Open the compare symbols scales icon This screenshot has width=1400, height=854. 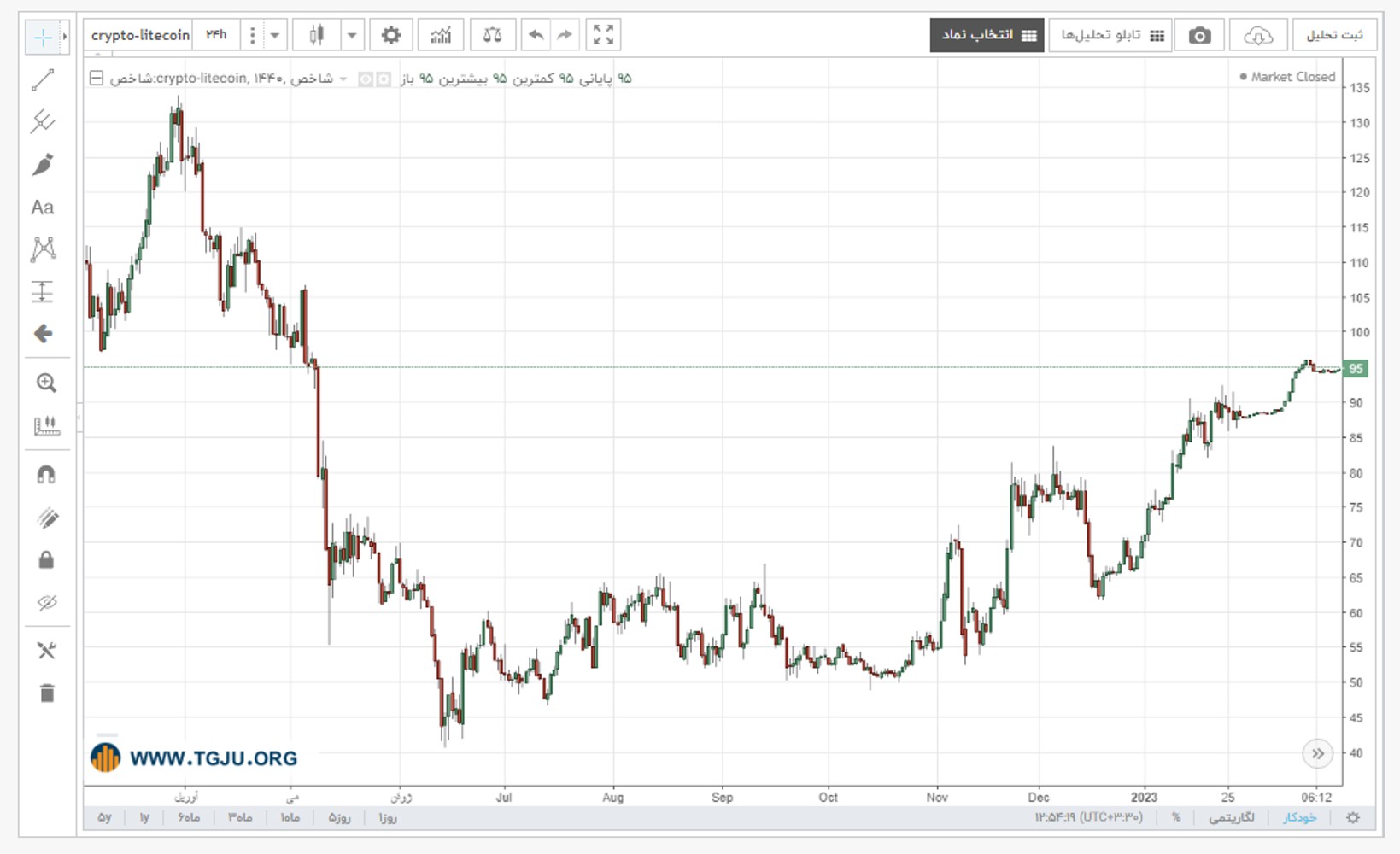point(492,35)
